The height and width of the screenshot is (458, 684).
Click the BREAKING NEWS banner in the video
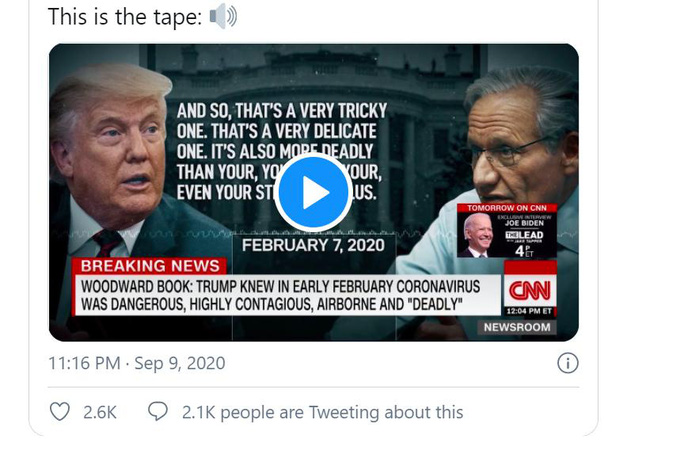[150, 266]
